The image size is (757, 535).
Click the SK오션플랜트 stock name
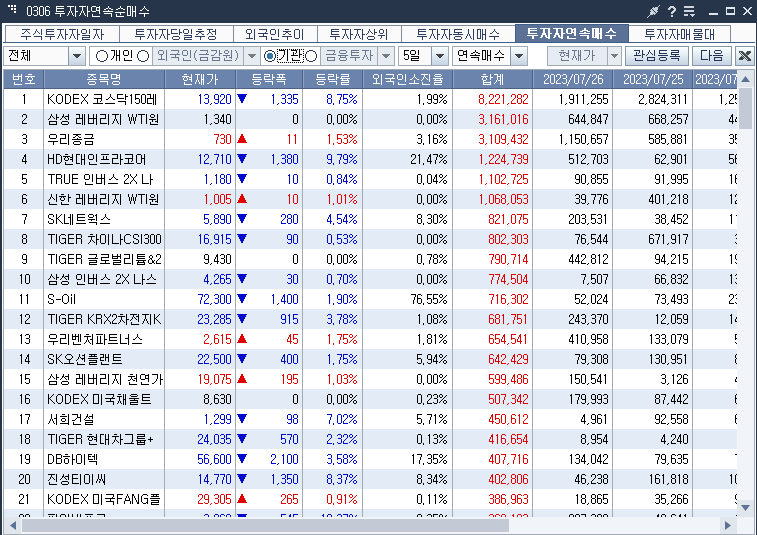point(84,359)
